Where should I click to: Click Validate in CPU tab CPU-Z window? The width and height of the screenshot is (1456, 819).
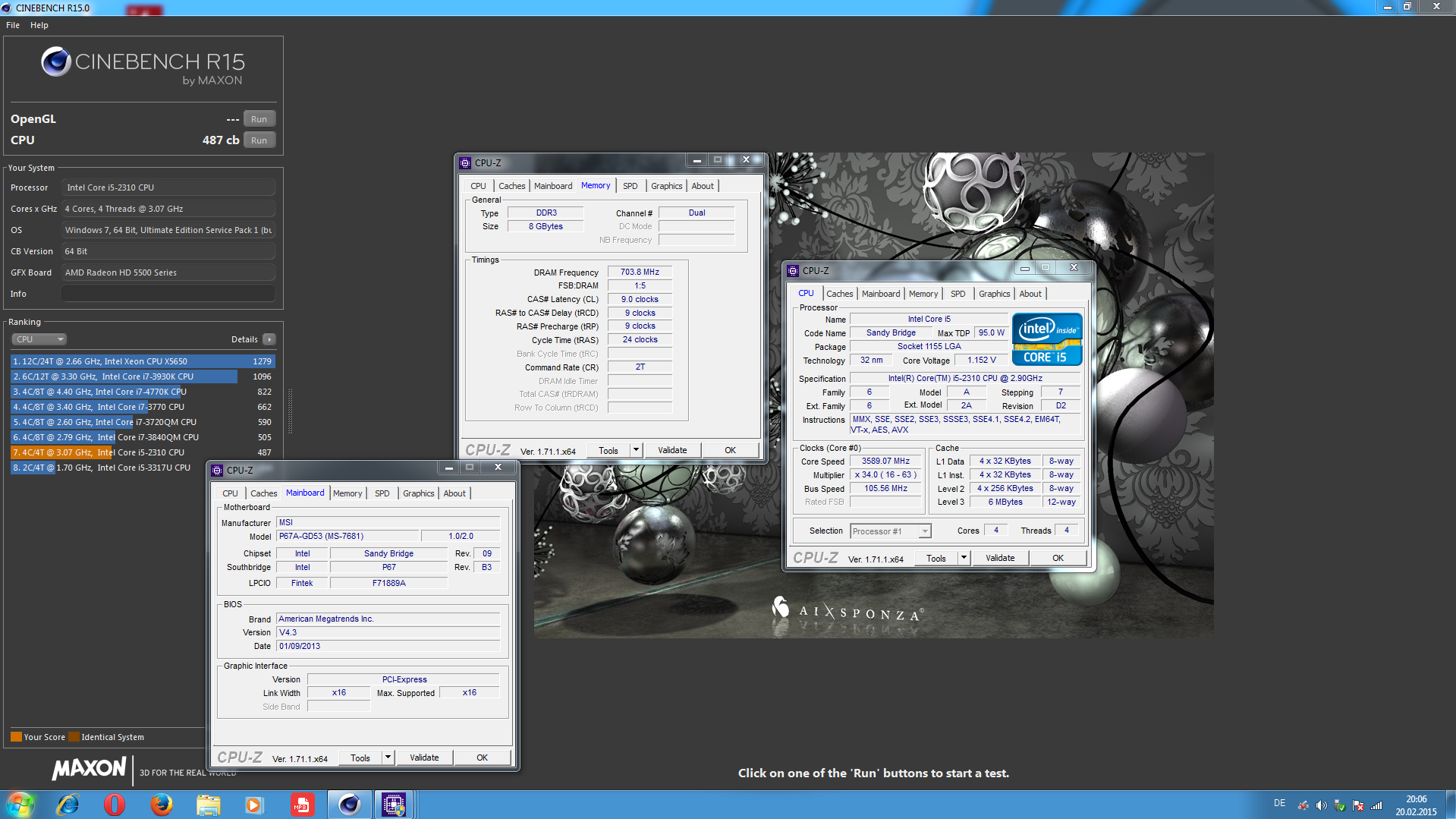(x=1000, y=558)
